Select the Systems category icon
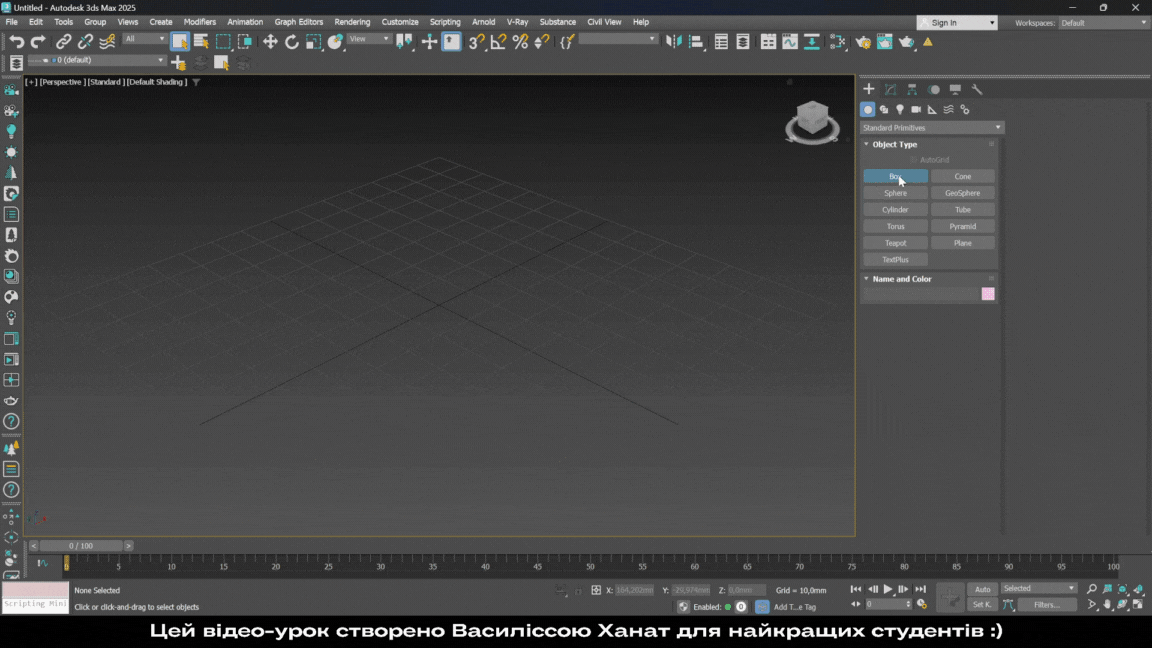 point(965,109)
